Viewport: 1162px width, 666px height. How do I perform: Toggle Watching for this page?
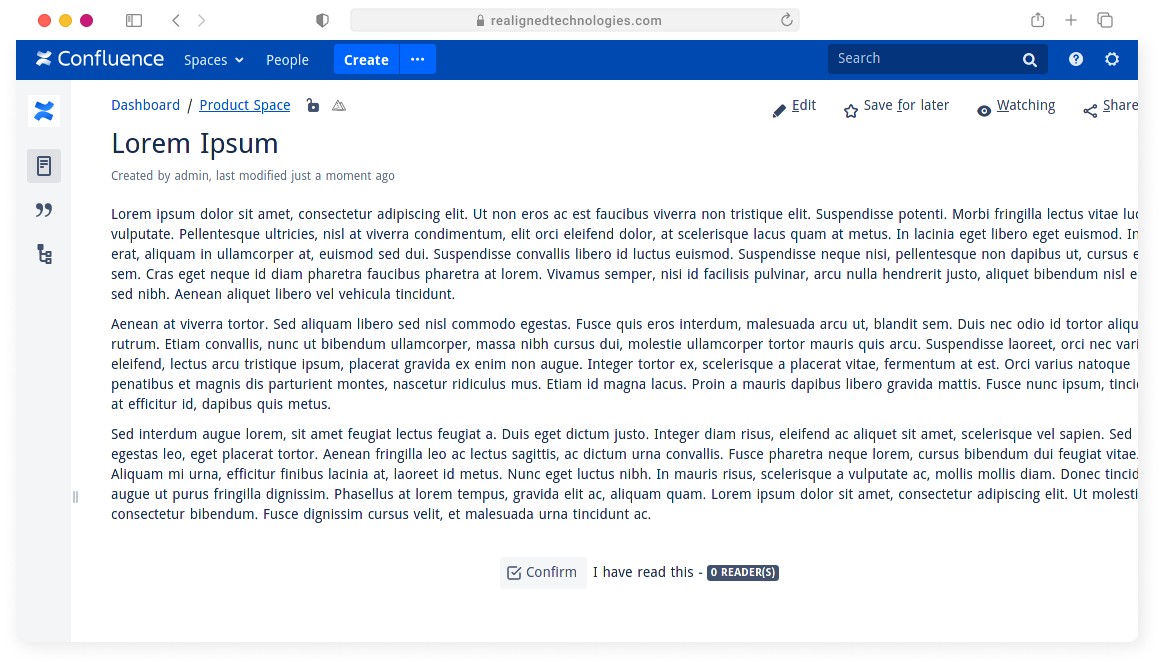[1016, 105]
